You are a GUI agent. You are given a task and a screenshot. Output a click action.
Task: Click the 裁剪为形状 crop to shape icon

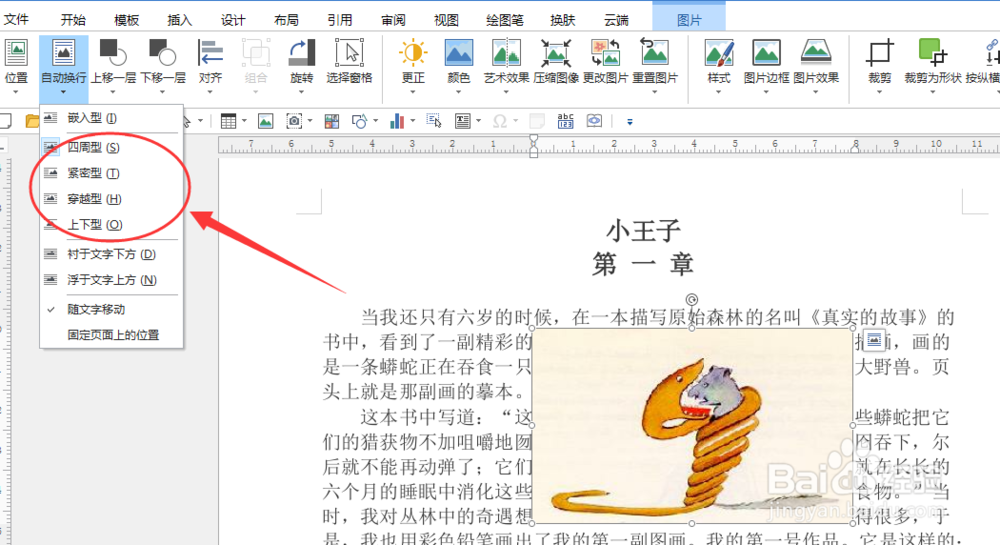pos(932,53)
